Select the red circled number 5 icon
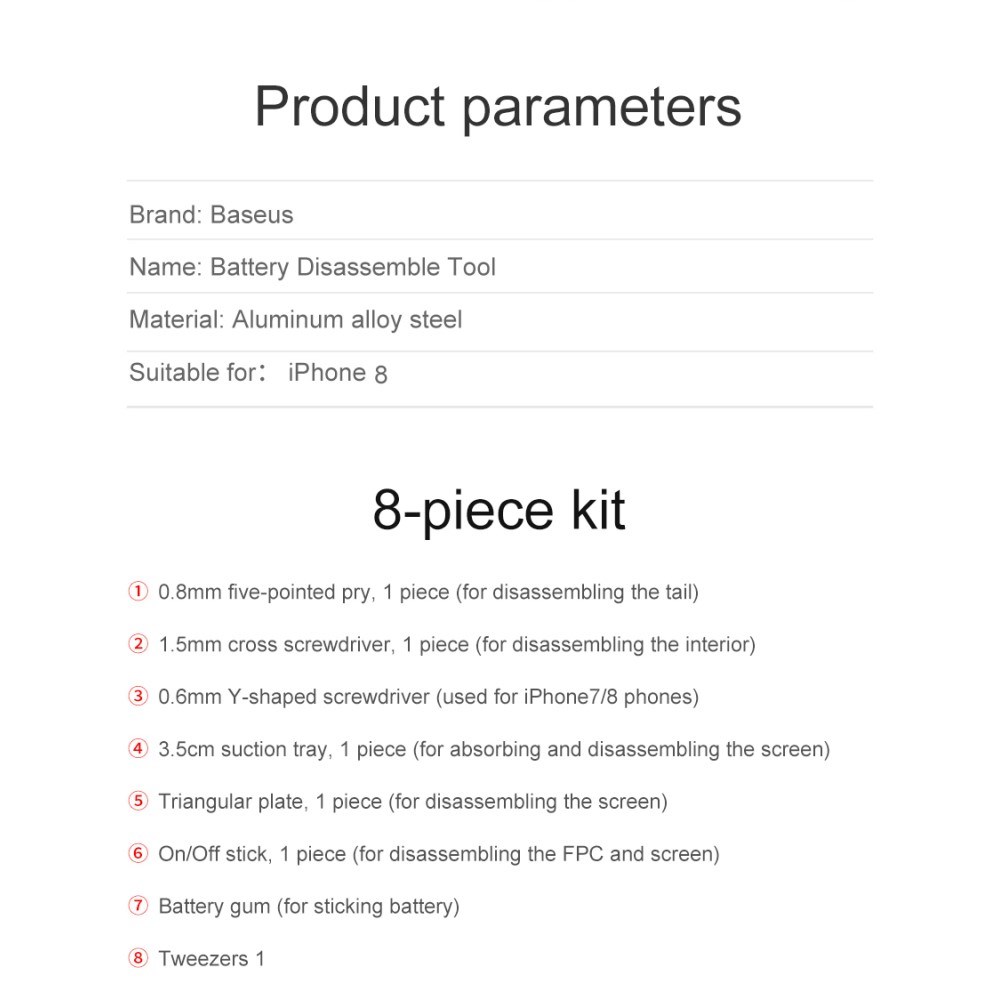The height and width of the screenshot is (1000, 1000). pos(138,801)
